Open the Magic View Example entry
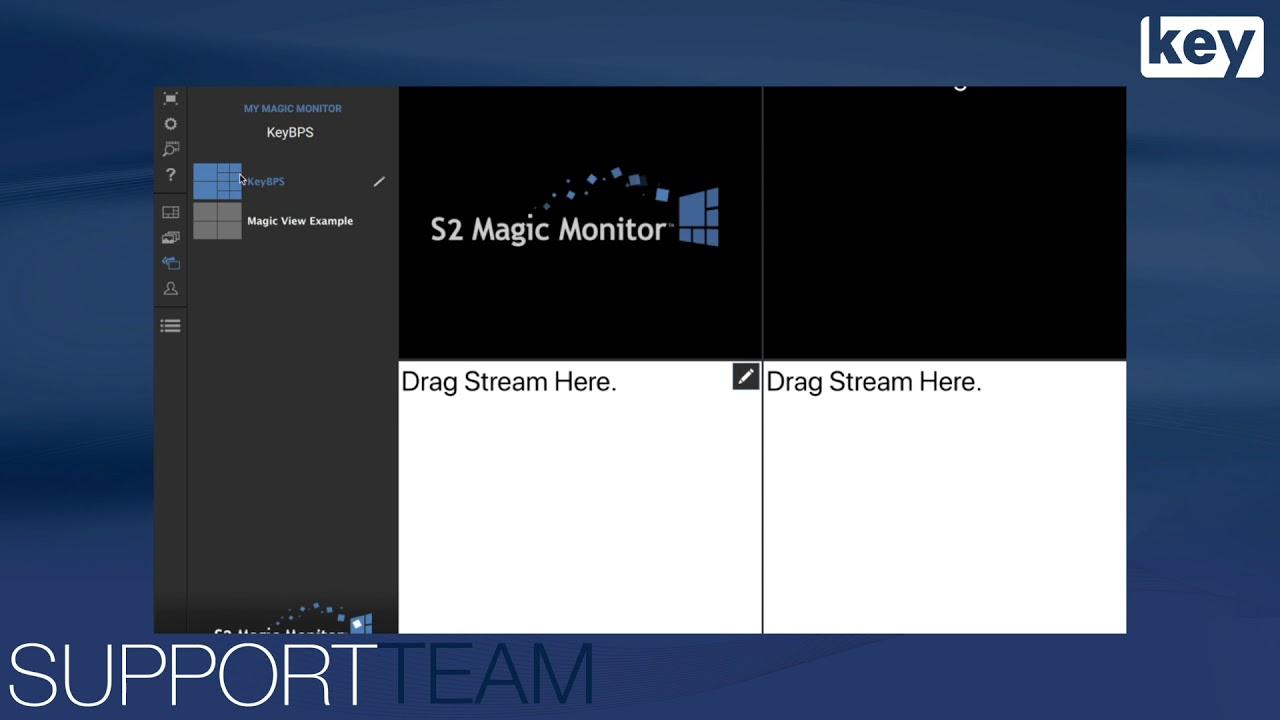The width and height of the screenshot is (1280, 720). pos(300,221)
